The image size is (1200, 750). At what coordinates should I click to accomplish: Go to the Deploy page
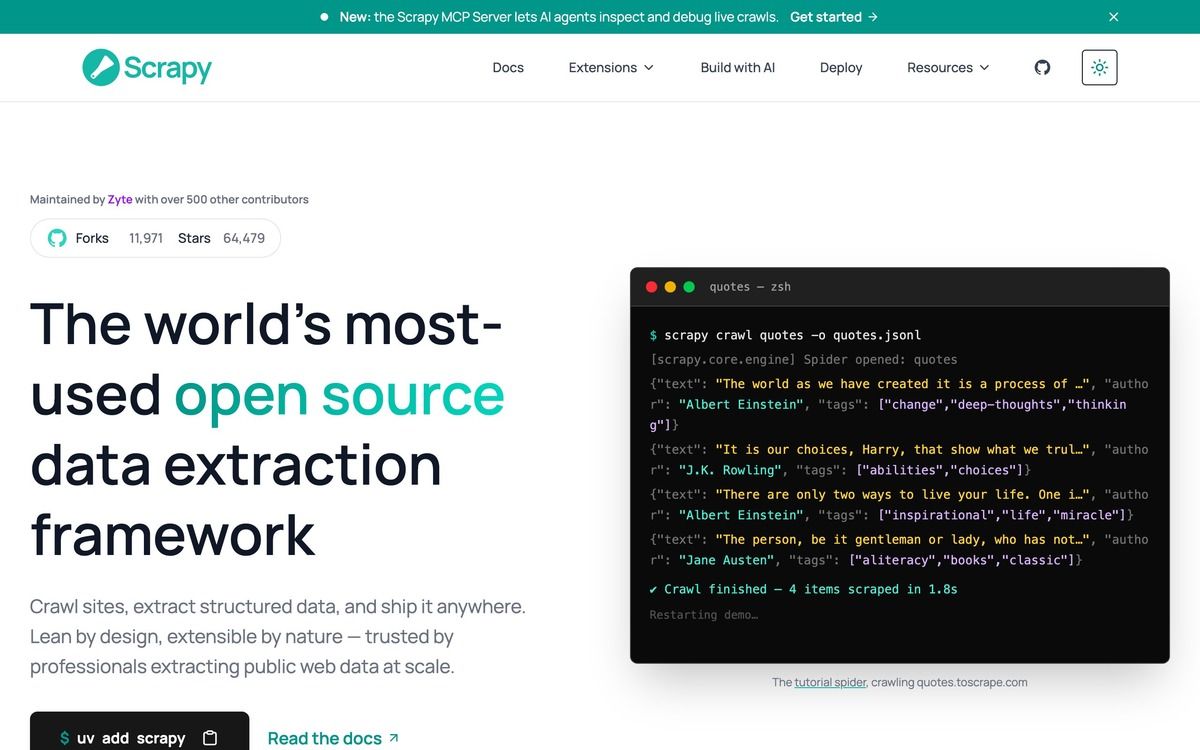tap(841, 67)
